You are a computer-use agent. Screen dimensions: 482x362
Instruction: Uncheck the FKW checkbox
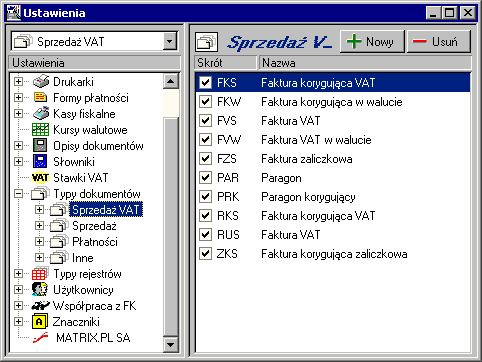205,102
